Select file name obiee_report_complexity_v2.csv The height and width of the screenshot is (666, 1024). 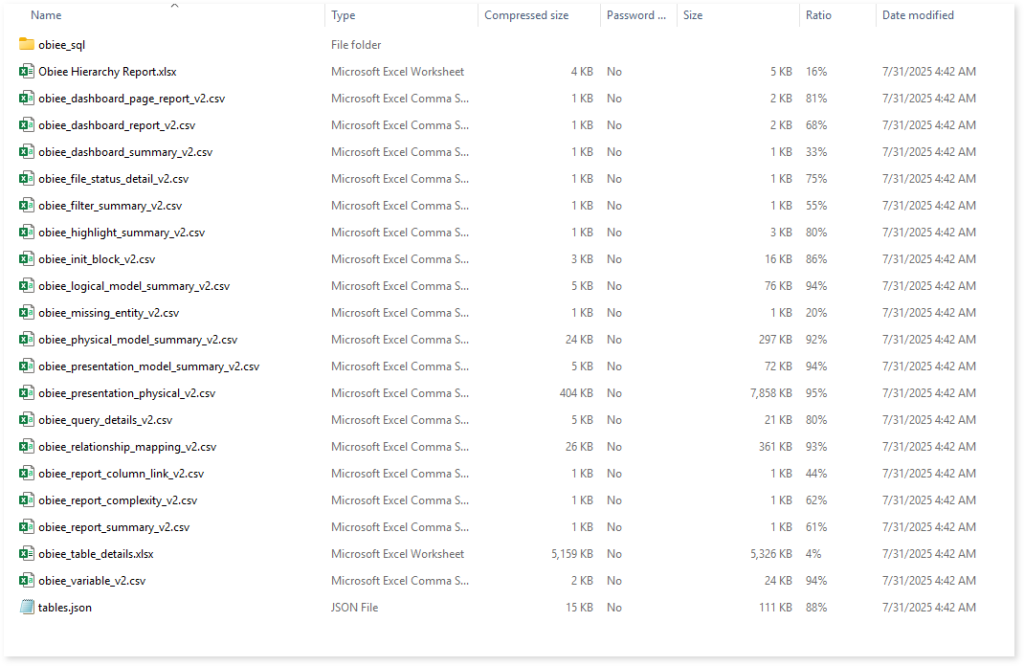click(118, 500)
